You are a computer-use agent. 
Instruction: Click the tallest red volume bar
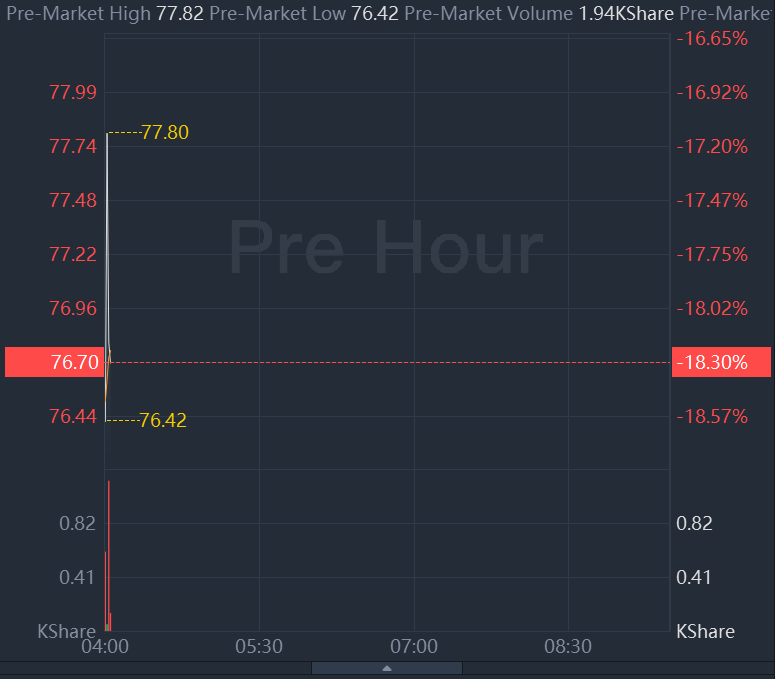[x=108, y=555]
